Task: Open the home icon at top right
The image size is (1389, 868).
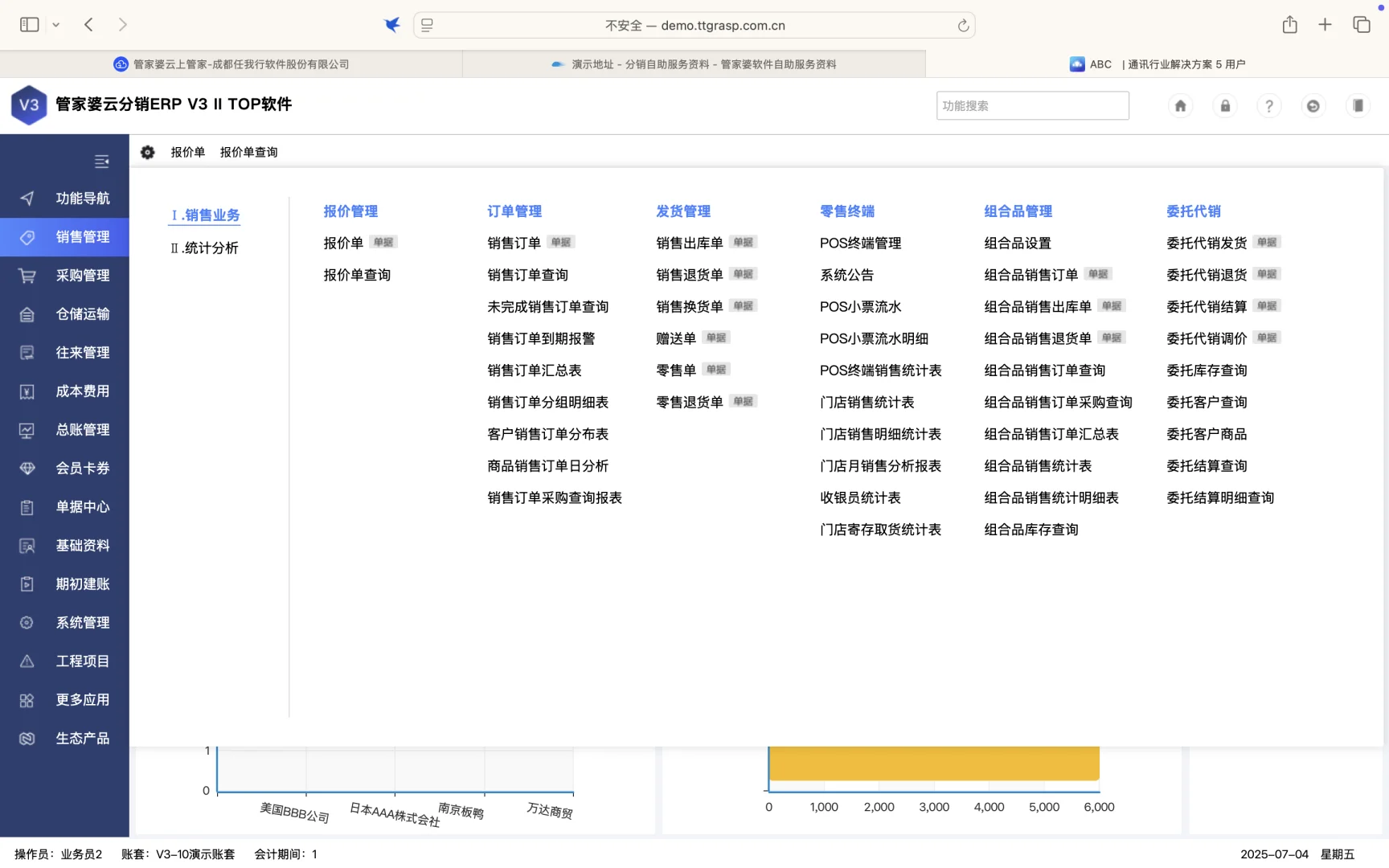Action: coord(1180,105)
